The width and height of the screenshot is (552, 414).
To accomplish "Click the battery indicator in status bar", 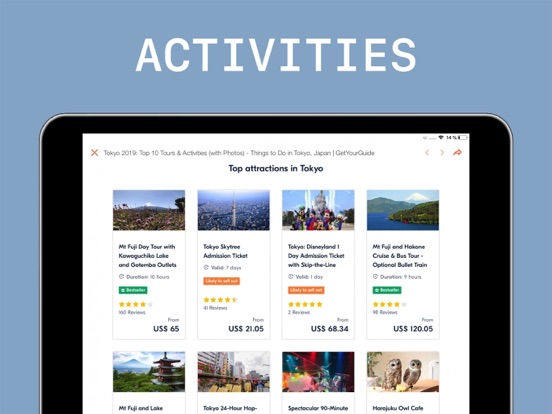I will pos(463,137).
